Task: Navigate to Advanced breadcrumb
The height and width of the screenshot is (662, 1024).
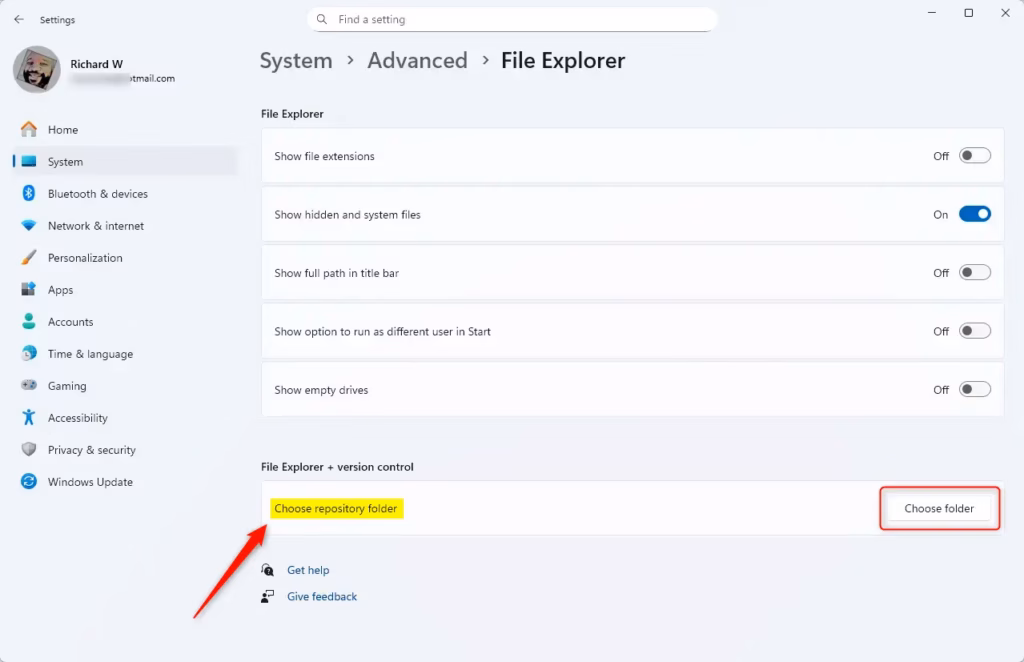Action: coord(417,61)
